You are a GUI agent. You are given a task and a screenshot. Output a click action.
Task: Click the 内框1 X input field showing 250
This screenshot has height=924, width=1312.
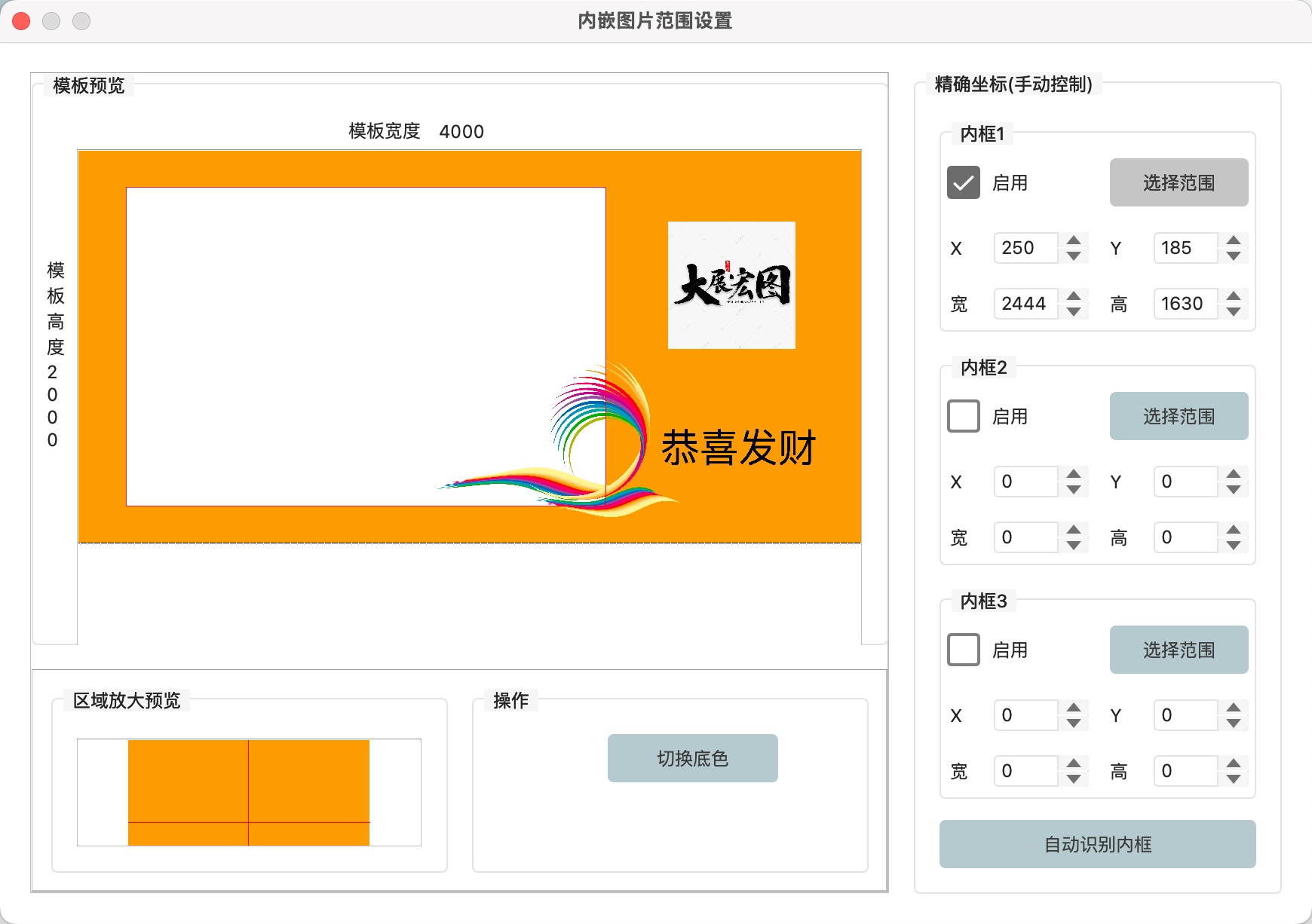[1025, 248]
